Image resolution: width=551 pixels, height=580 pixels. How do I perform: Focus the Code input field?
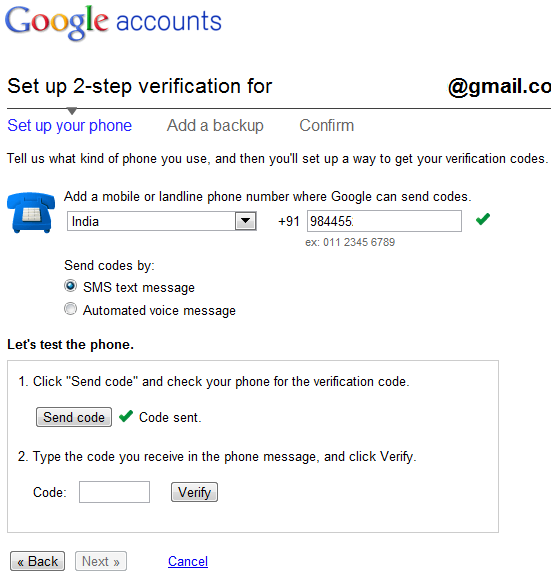point(114,492)
